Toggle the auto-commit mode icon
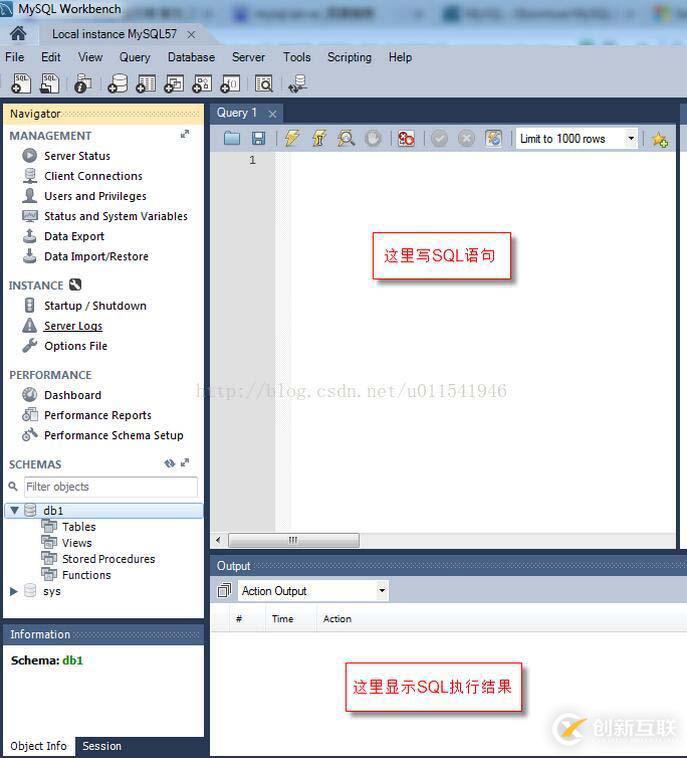 (494, 139)
